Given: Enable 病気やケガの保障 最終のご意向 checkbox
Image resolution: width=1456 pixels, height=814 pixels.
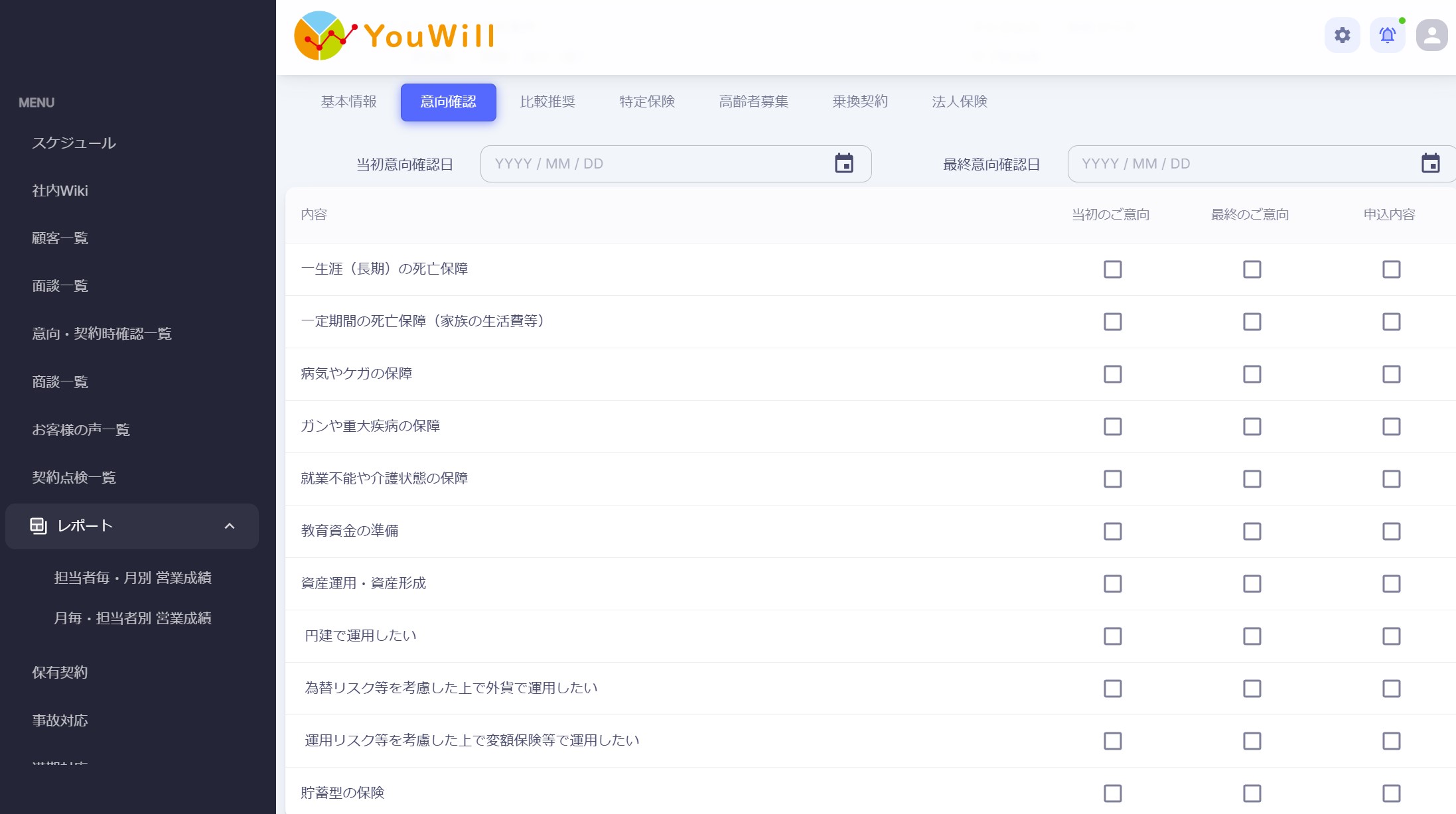Looking at the screenshot, I should pos(1252,374).
